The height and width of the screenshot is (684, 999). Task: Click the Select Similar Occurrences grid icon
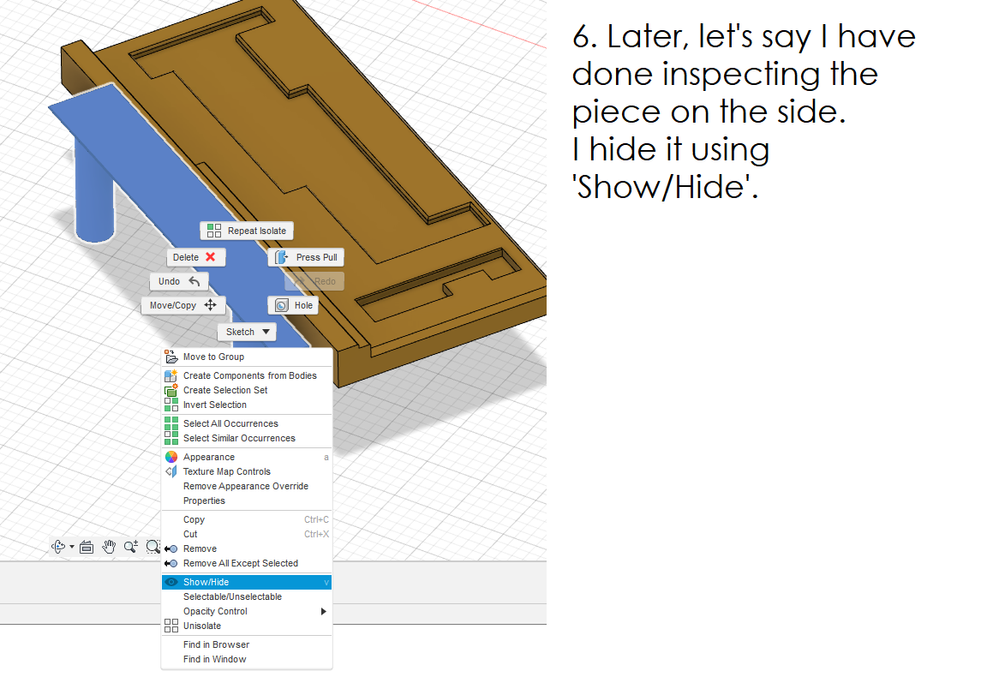pyautogui.click(x=171, y=438)
